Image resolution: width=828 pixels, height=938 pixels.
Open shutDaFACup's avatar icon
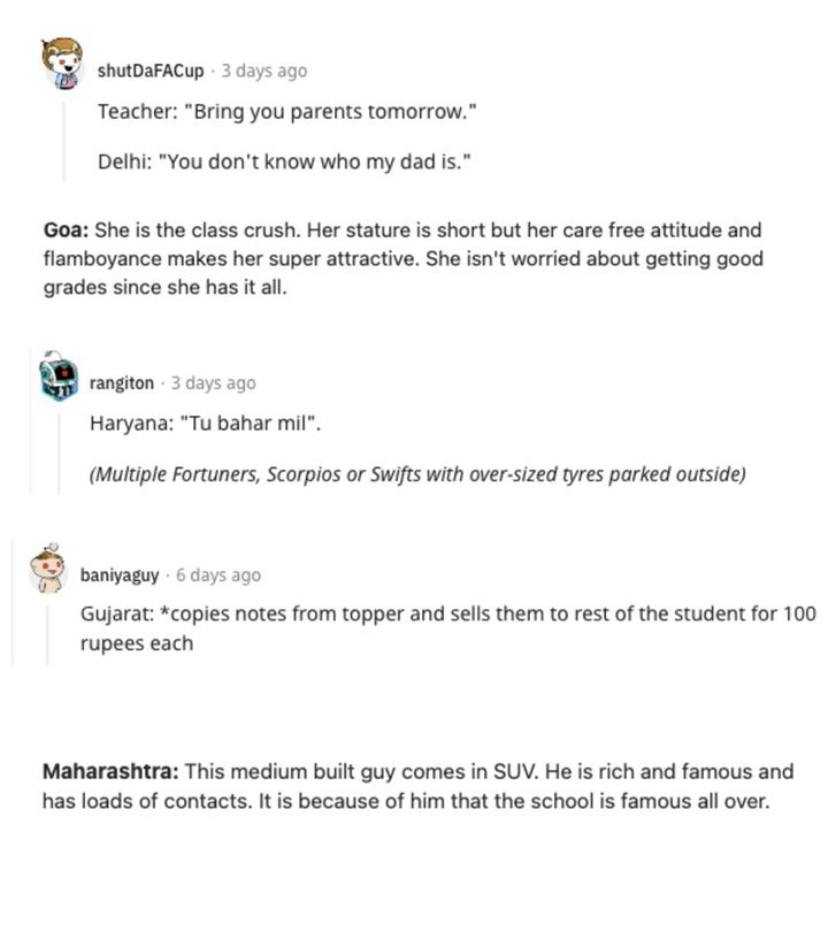62,63
